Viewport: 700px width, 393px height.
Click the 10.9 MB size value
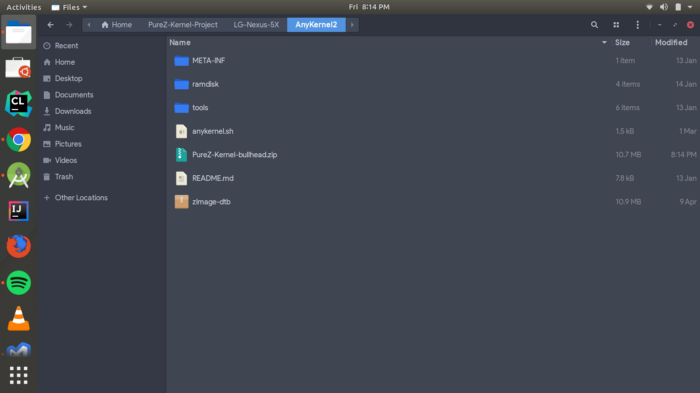click(x=628, y=202)
